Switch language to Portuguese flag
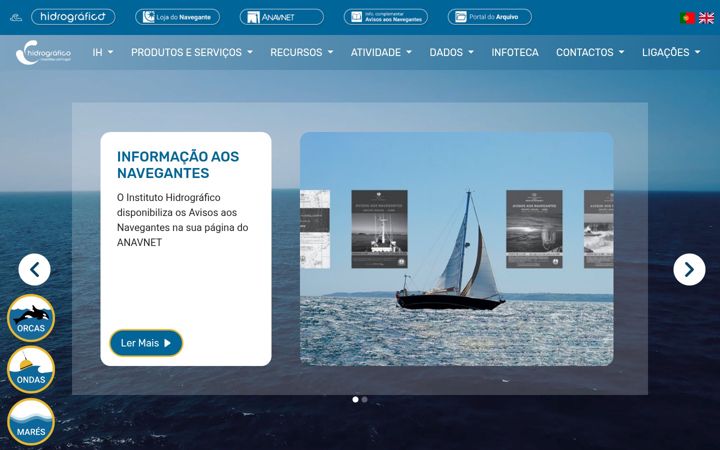 pos(687,18)
